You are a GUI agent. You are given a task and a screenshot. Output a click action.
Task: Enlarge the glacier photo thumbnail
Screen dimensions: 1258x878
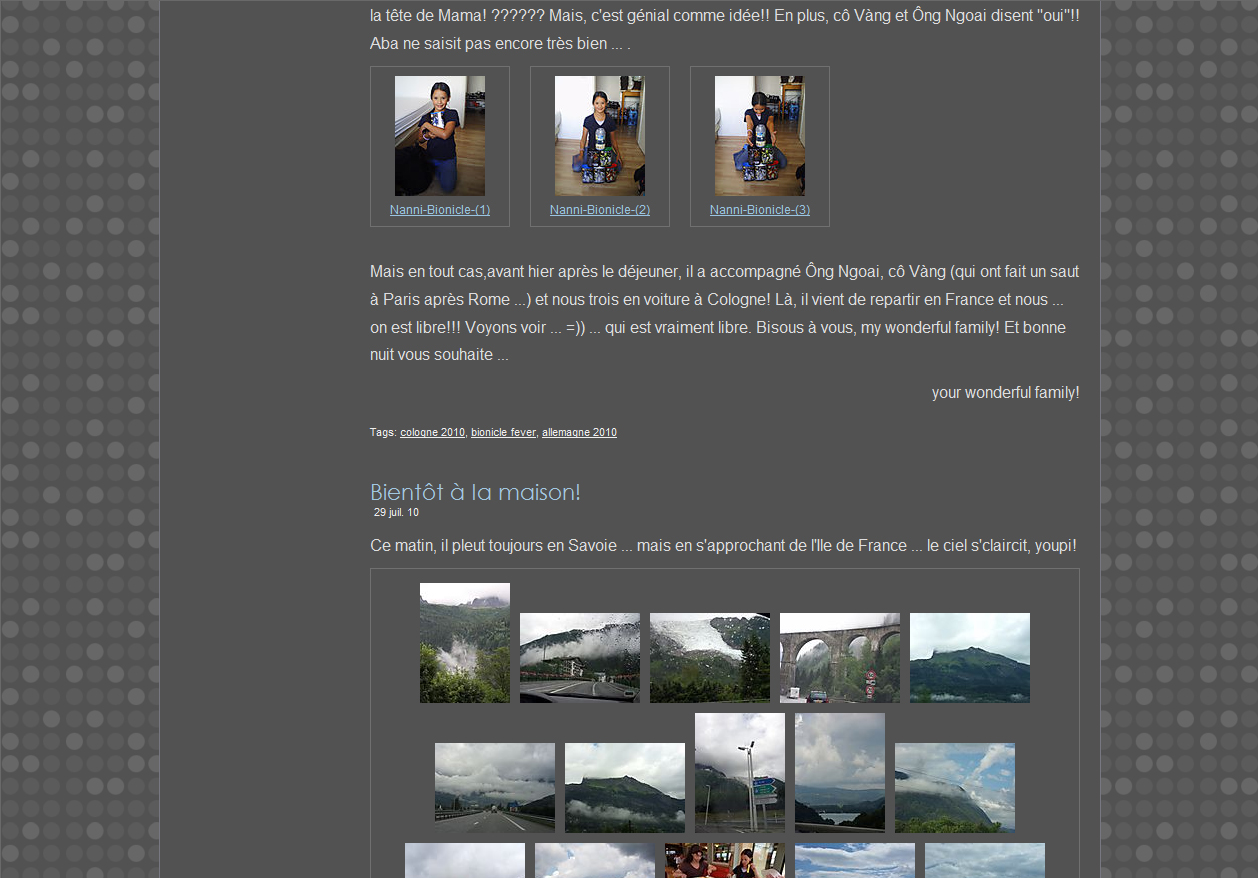[710, 658]
